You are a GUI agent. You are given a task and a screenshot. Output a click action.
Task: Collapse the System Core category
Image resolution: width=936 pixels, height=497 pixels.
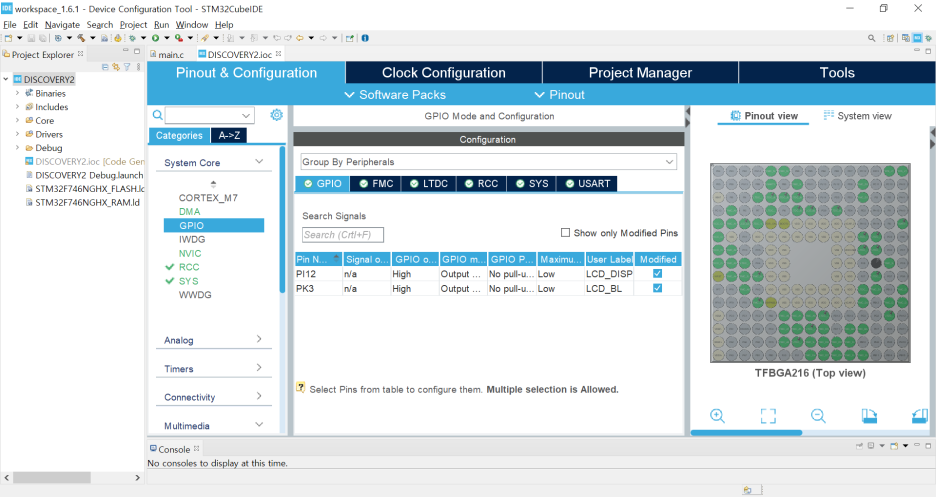[x=259, y=162]
